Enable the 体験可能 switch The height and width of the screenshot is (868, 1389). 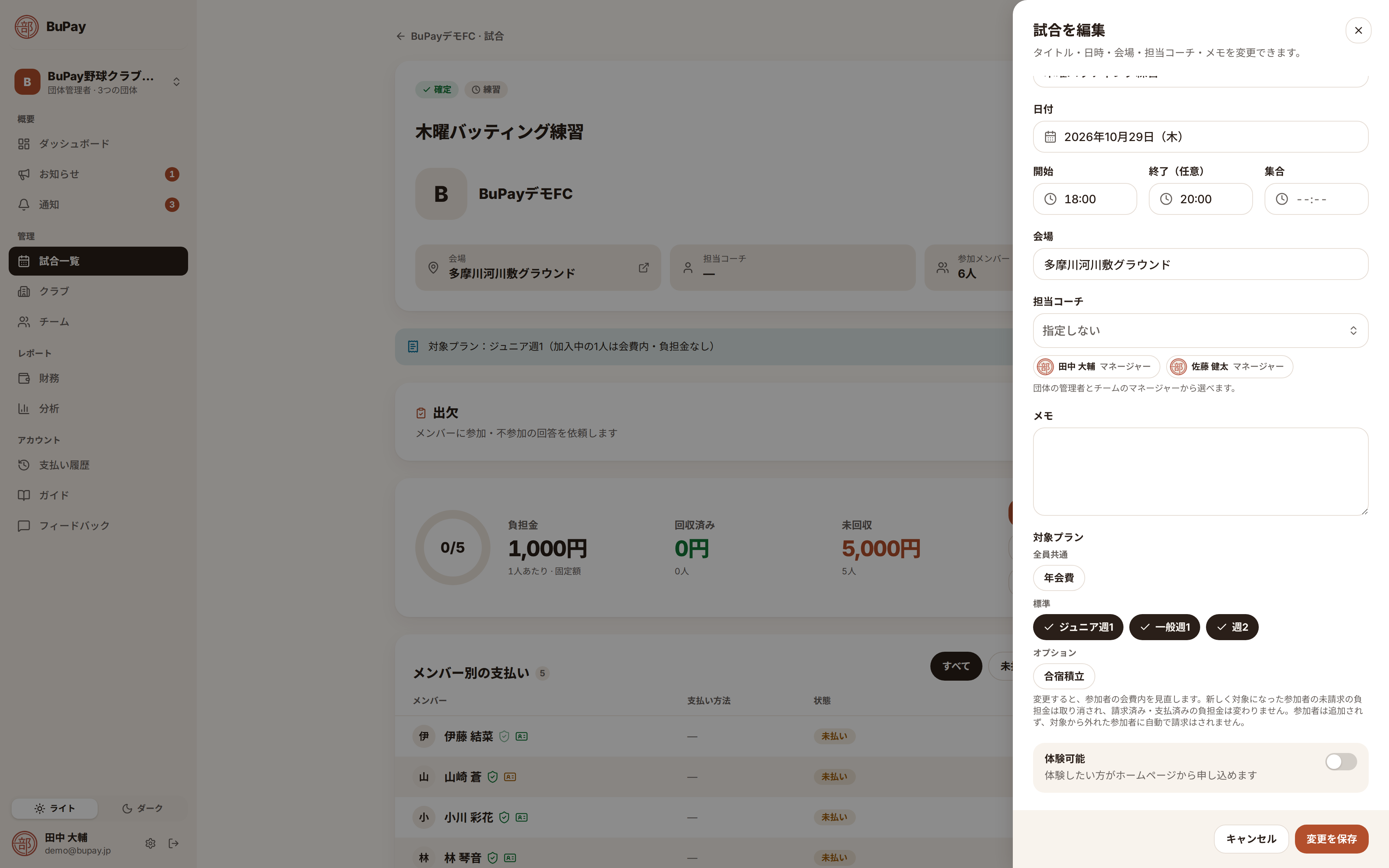(1341, 762)
